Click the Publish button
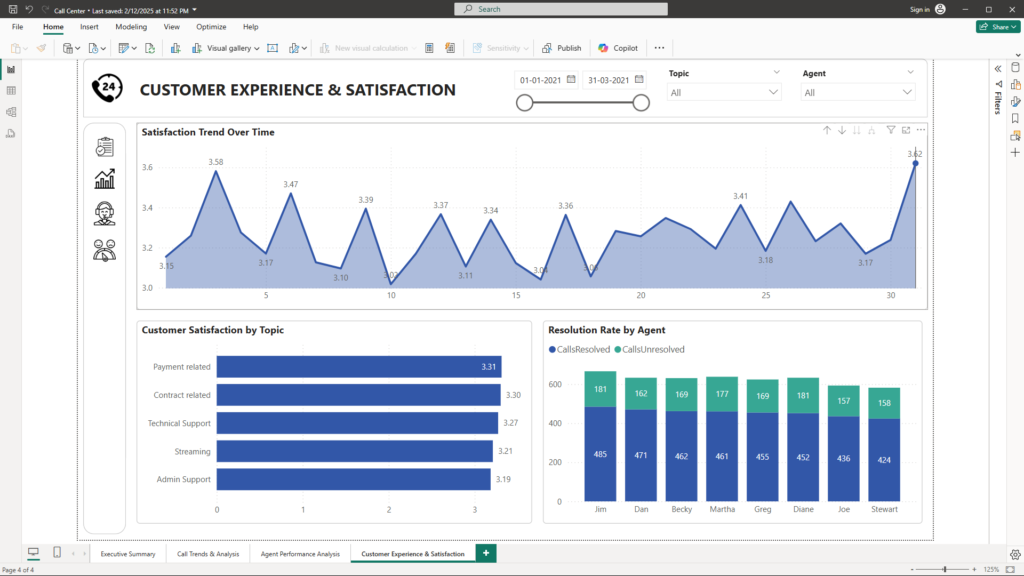Viewport: 1024px width, 576px height. click(562, 48)
